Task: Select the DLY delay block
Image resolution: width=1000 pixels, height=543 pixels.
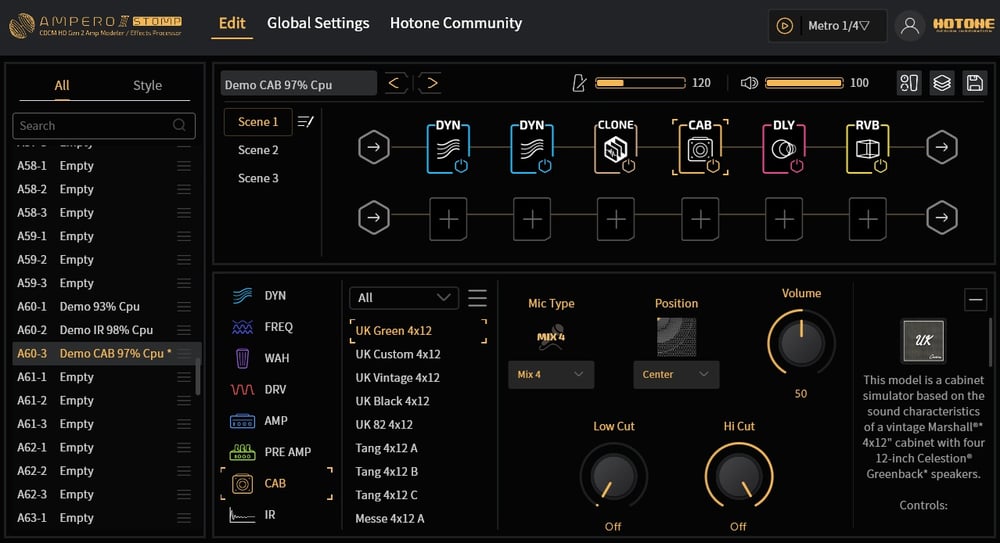Action: 784,147
